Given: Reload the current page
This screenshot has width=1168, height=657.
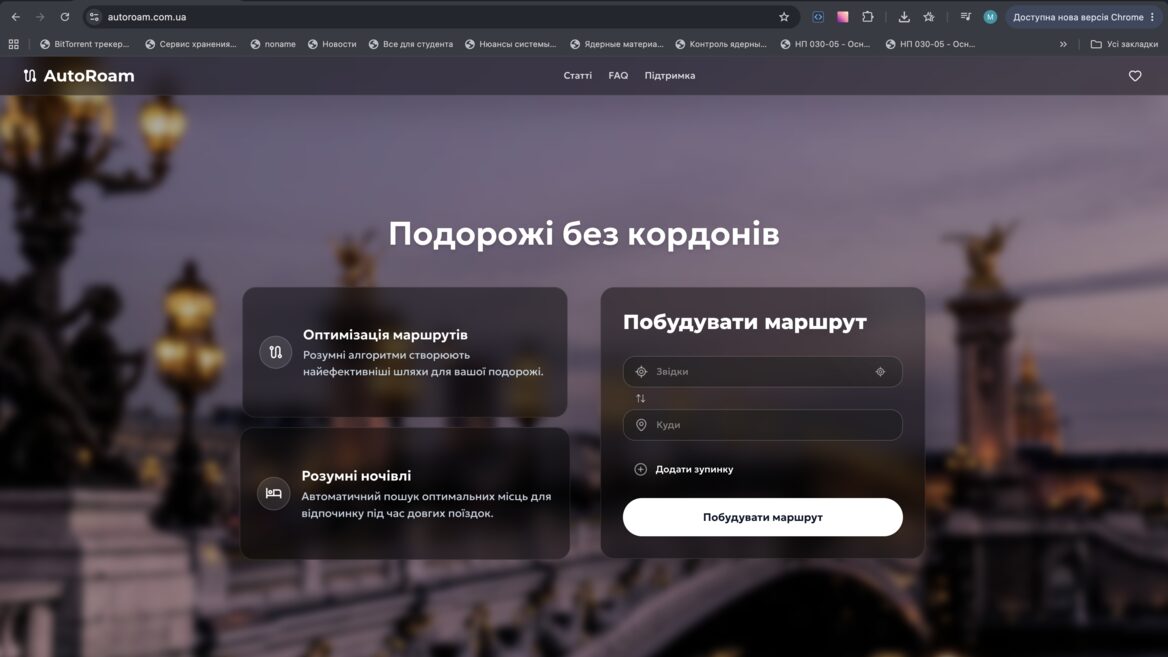Looking at the screenshot, I should click(65, 16).
